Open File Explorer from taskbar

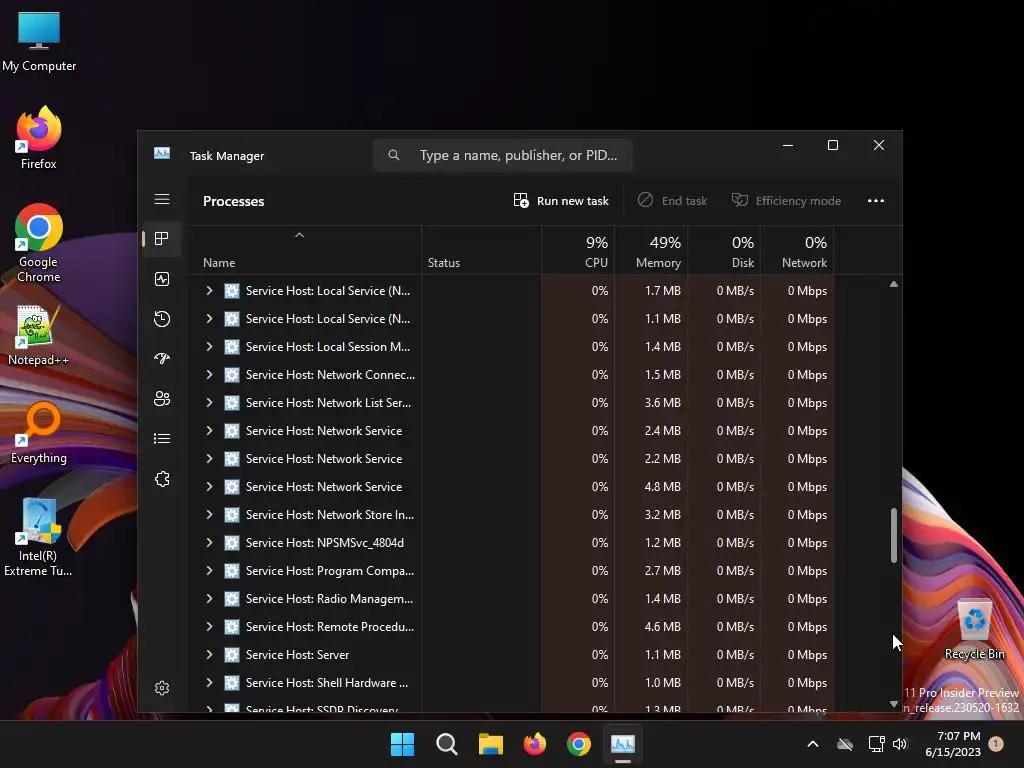tap(490, 744)
